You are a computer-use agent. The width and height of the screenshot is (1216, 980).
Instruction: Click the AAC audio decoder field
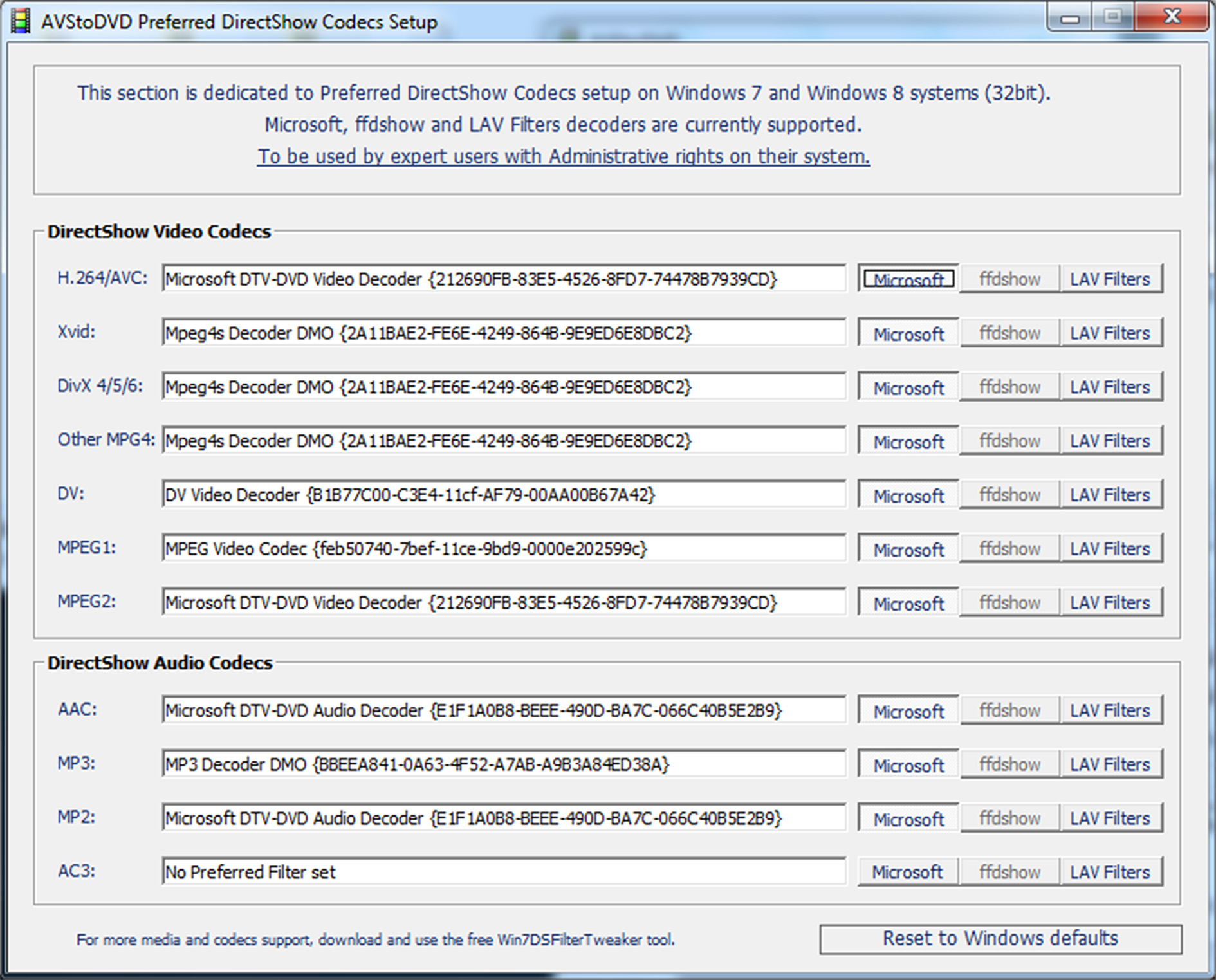504,710
